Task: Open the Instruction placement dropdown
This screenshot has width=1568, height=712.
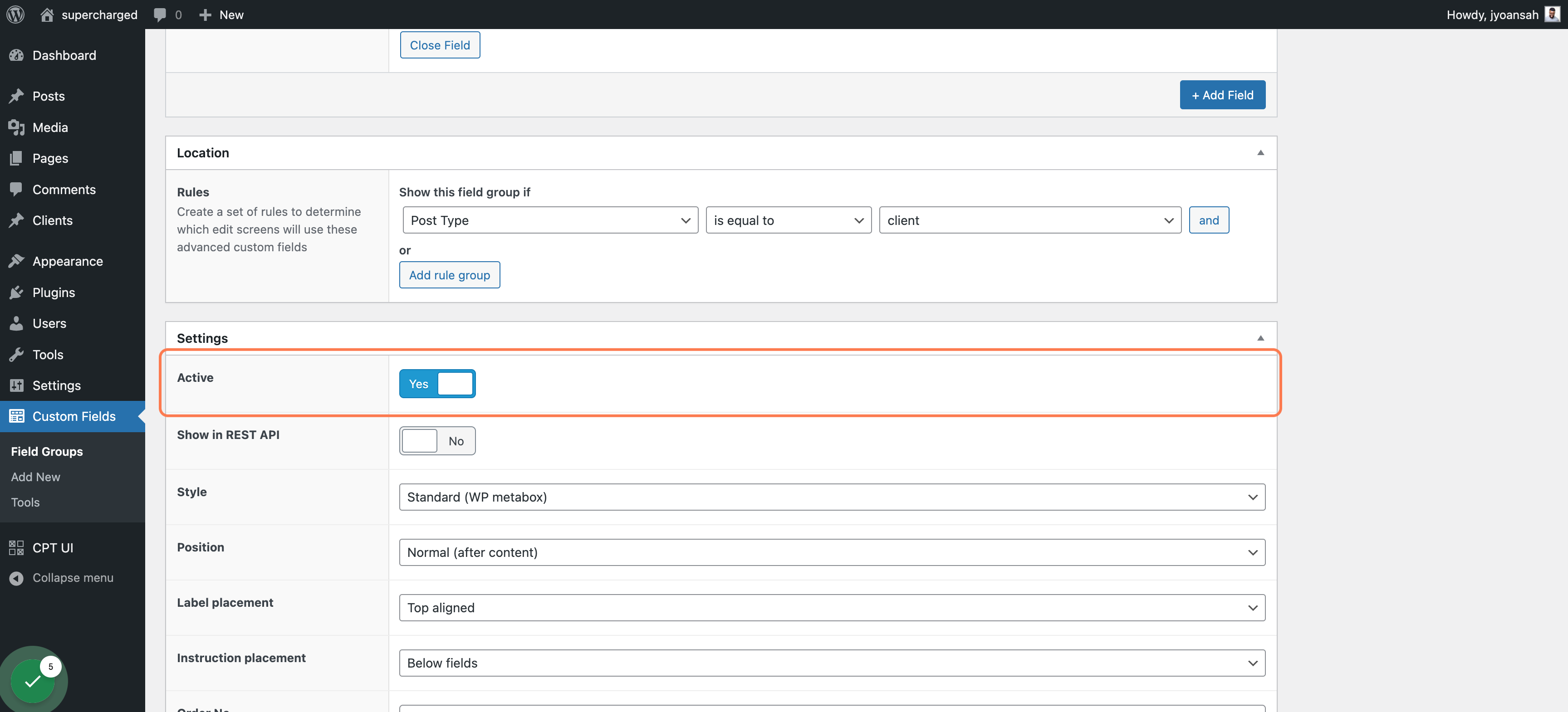Action: 832,663
